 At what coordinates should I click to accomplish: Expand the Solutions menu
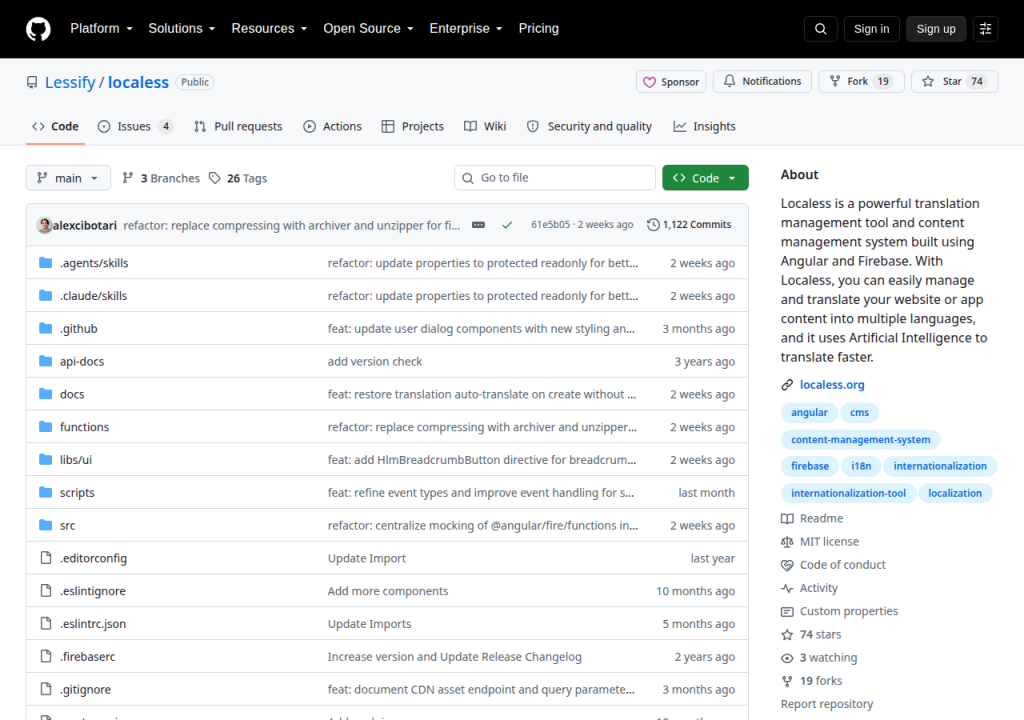(x=182, y=29)
